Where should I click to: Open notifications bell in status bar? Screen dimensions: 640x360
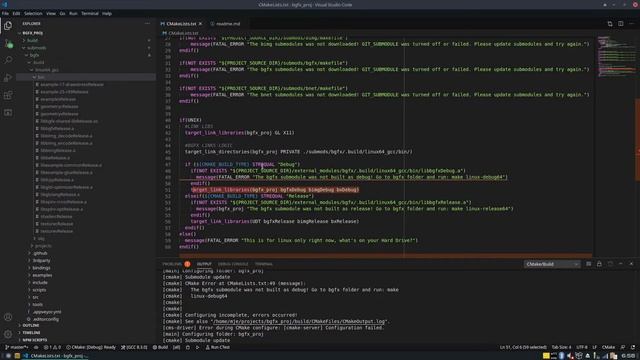click(633, 347)
